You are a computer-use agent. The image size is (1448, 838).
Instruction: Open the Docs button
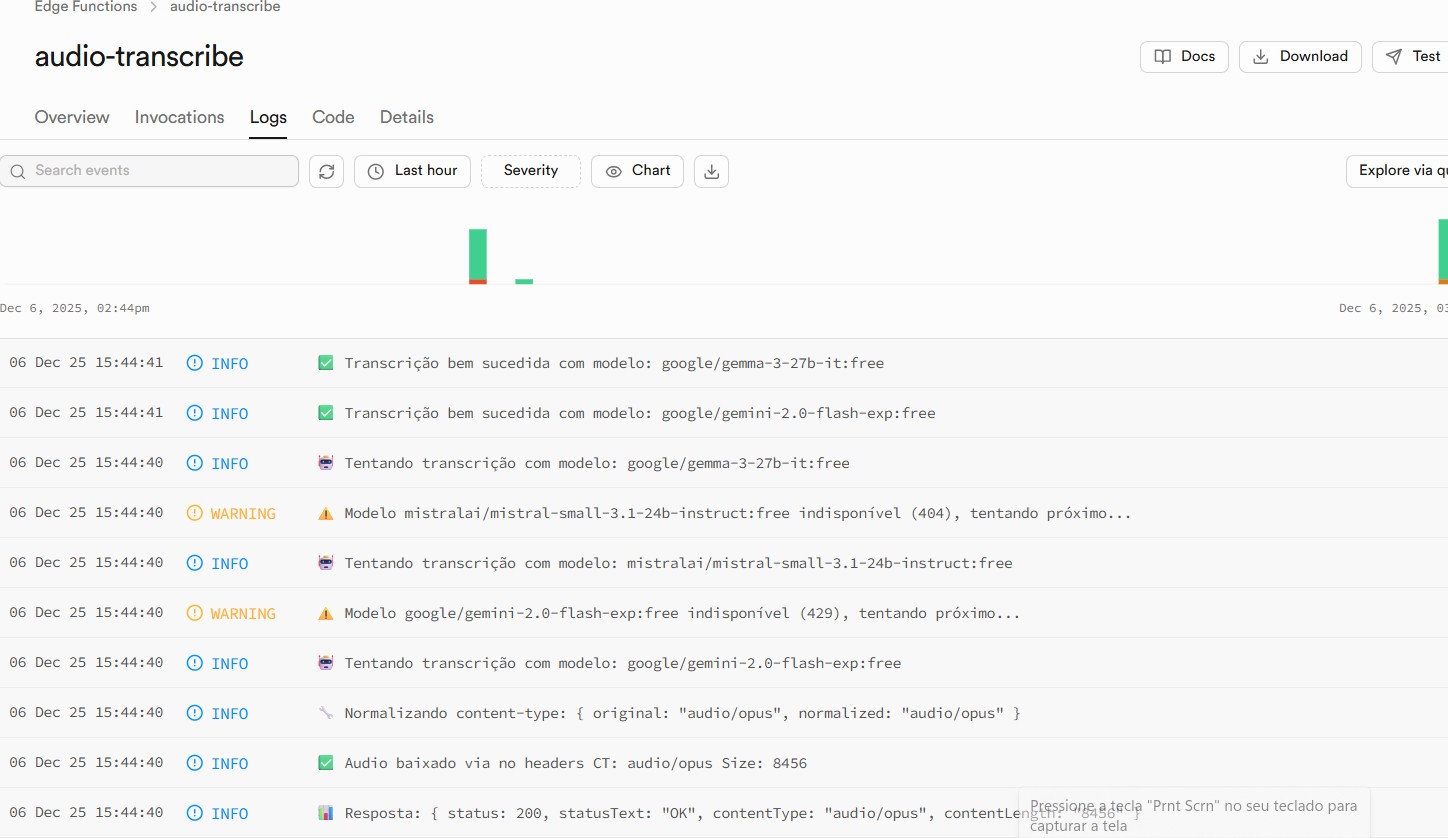pyautogui.click(x=1184, y=57)
